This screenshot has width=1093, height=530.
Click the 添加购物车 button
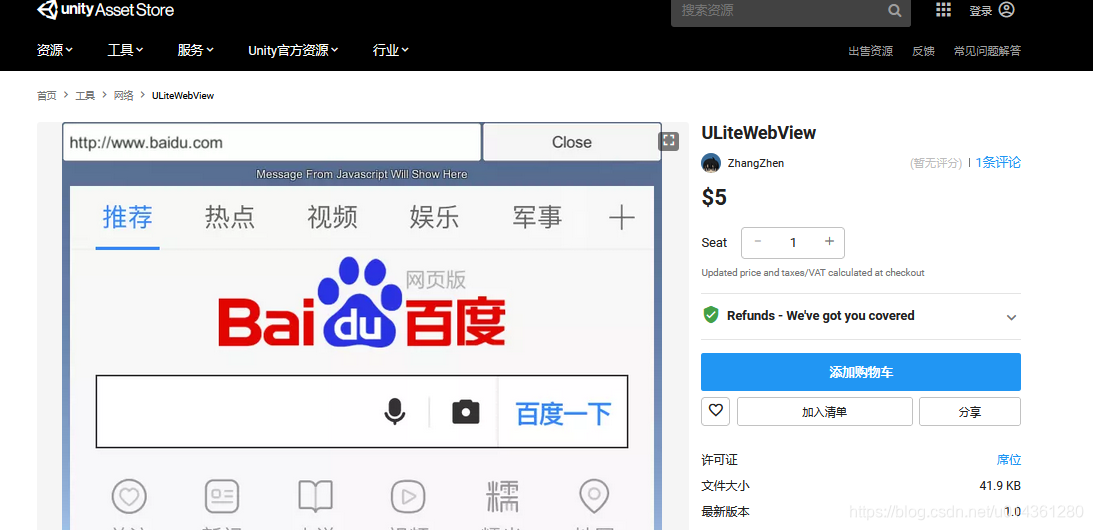pyautogui.click(x=861, y=372)
